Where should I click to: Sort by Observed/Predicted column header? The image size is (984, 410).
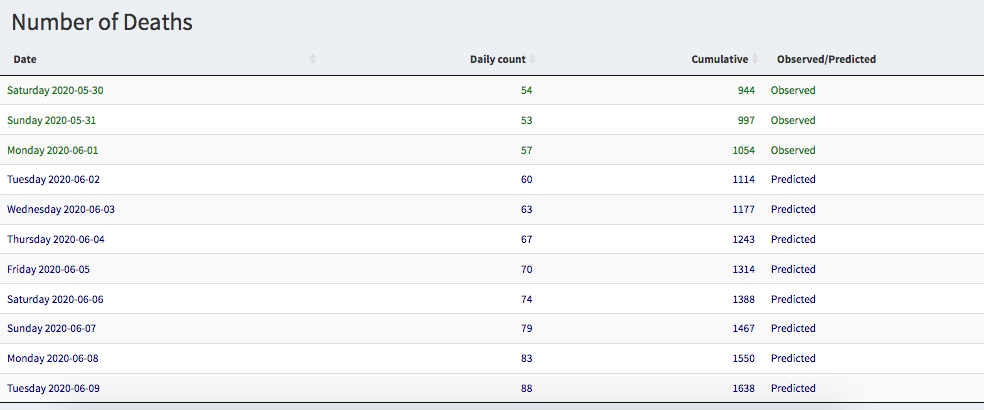(x=826, y=59)
